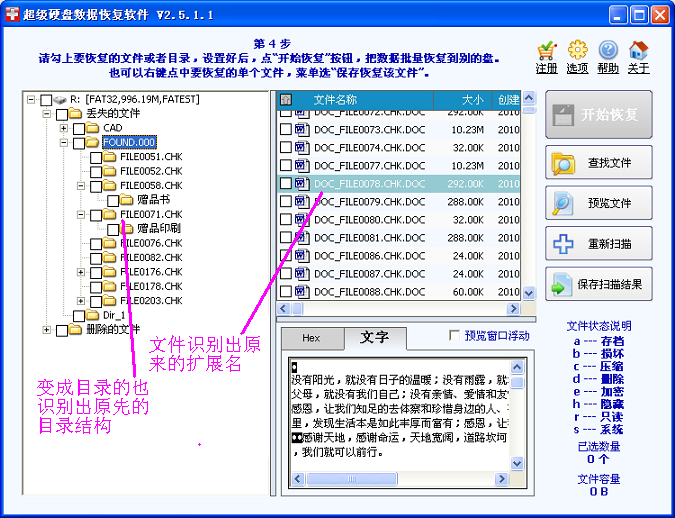Enable the 预览窗口浮动 checkbox
The image size is (675, 518).
[x=455, y=336]
